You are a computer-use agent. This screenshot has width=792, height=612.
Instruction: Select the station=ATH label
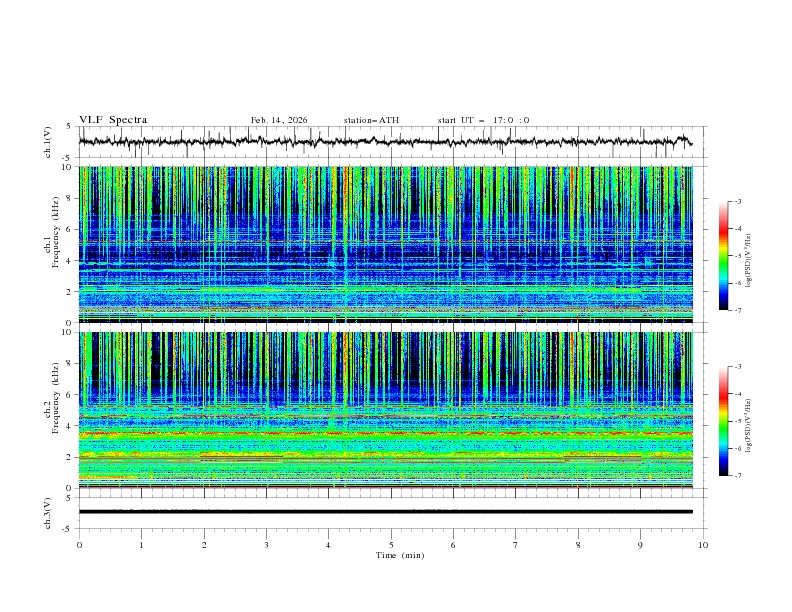(x=371, y=120)
